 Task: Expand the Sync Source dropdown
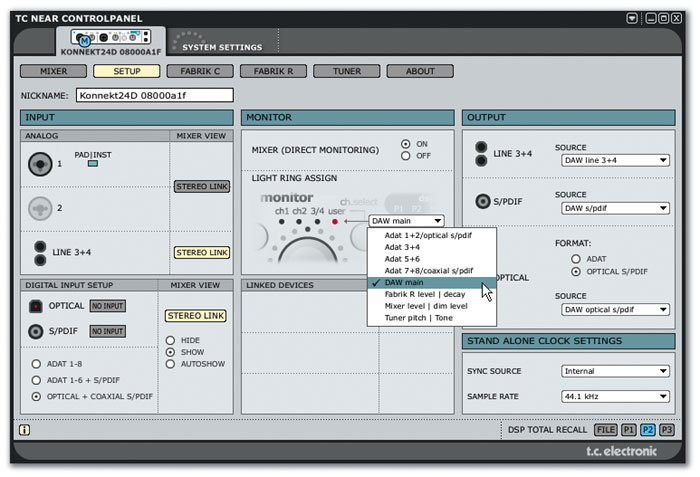pyautogui.click(x=615, y=371)
